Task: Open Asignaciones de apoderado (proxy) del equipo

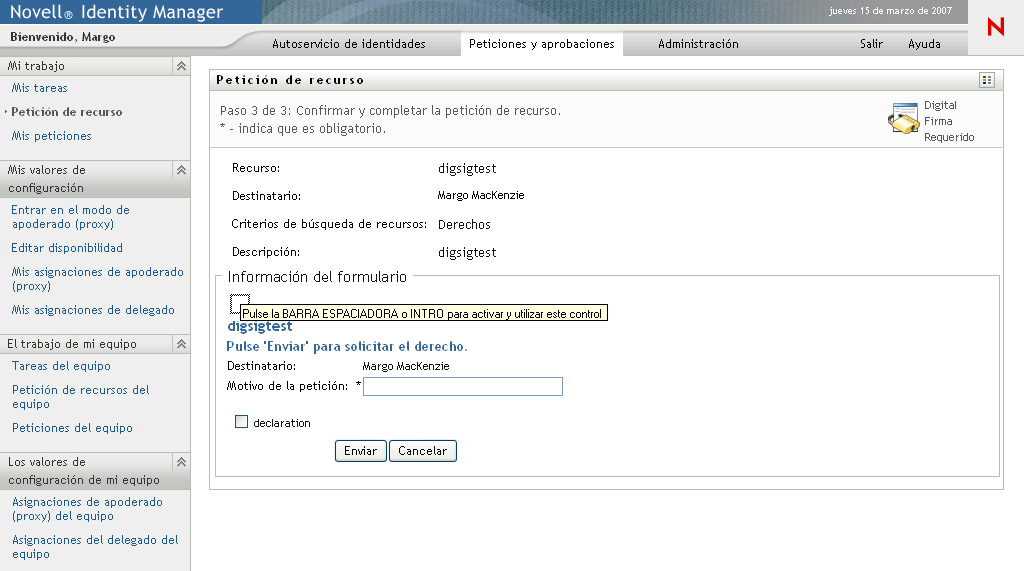Action: click(x=87, y=509)
